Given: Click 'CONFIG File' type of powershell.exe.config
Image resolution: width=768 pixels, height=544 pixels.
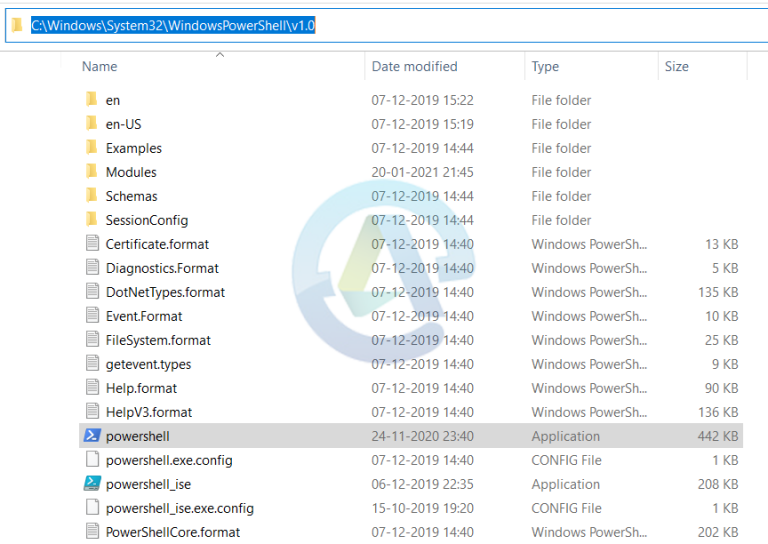Looking at the screenshot, I should tap(566, 460).
